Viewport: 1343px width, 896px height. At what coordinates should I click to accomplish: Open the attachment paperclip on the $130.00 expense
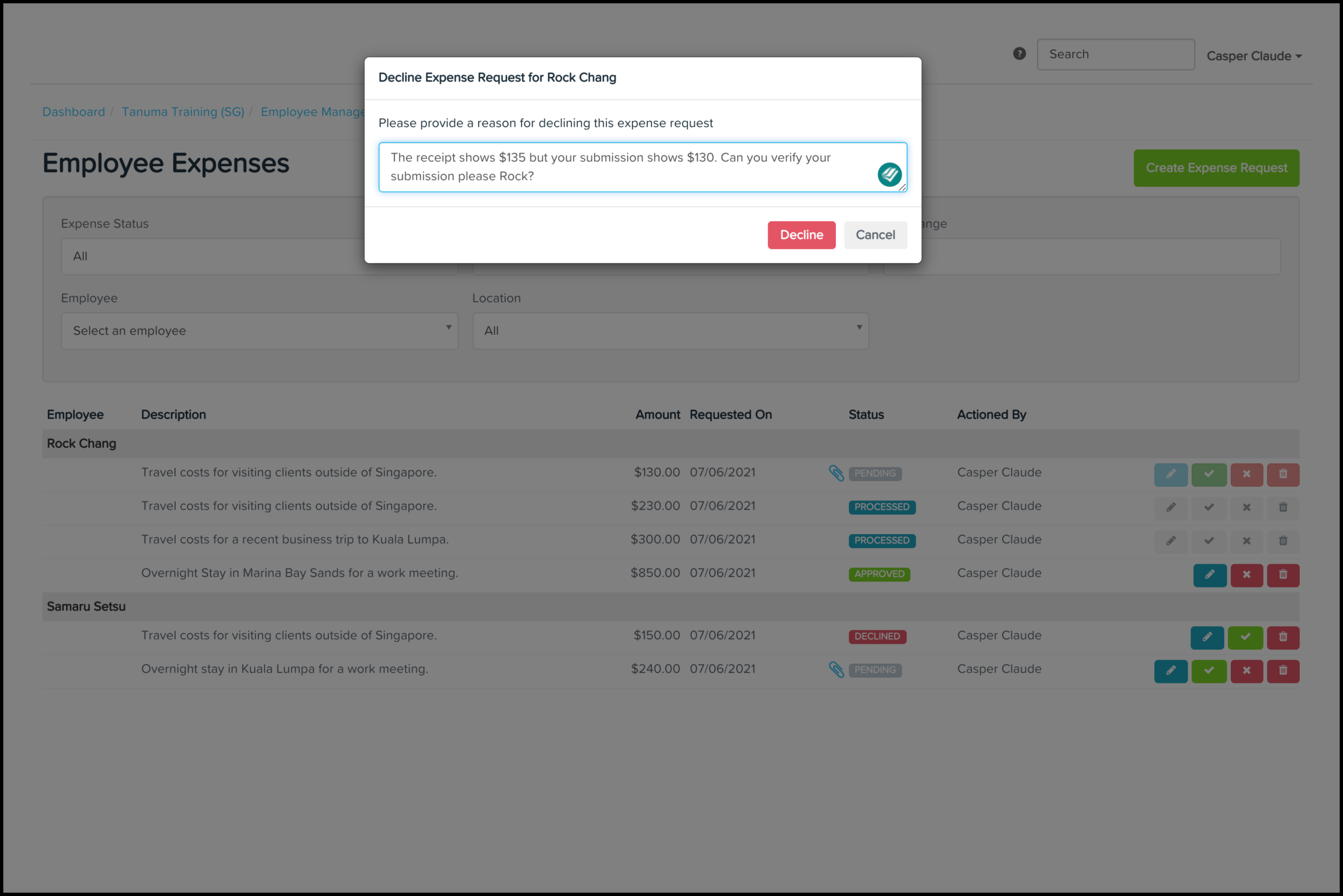pyautogui.click(x=836, y=473)
